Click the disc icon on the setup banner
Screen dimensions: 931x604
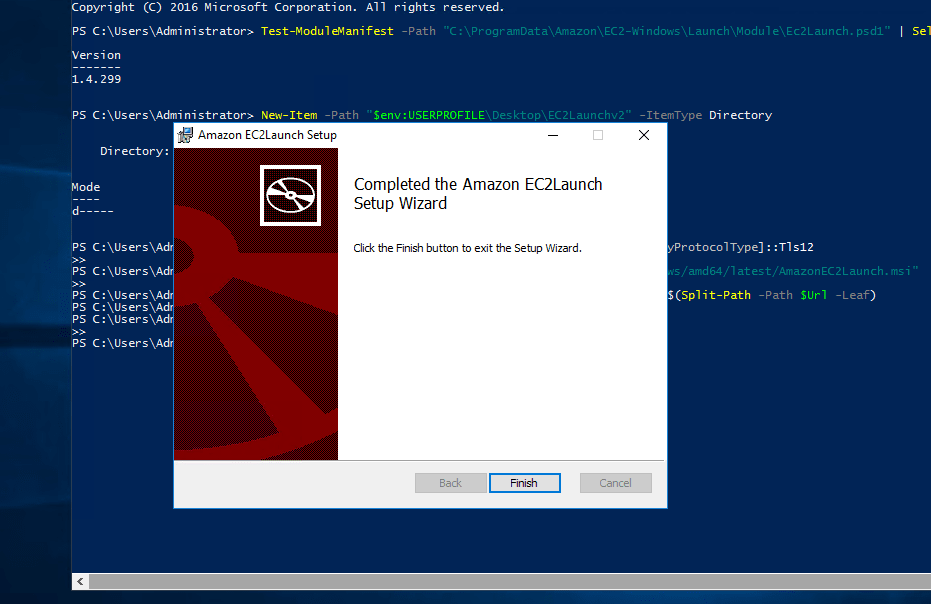click(x=290, y=195)
